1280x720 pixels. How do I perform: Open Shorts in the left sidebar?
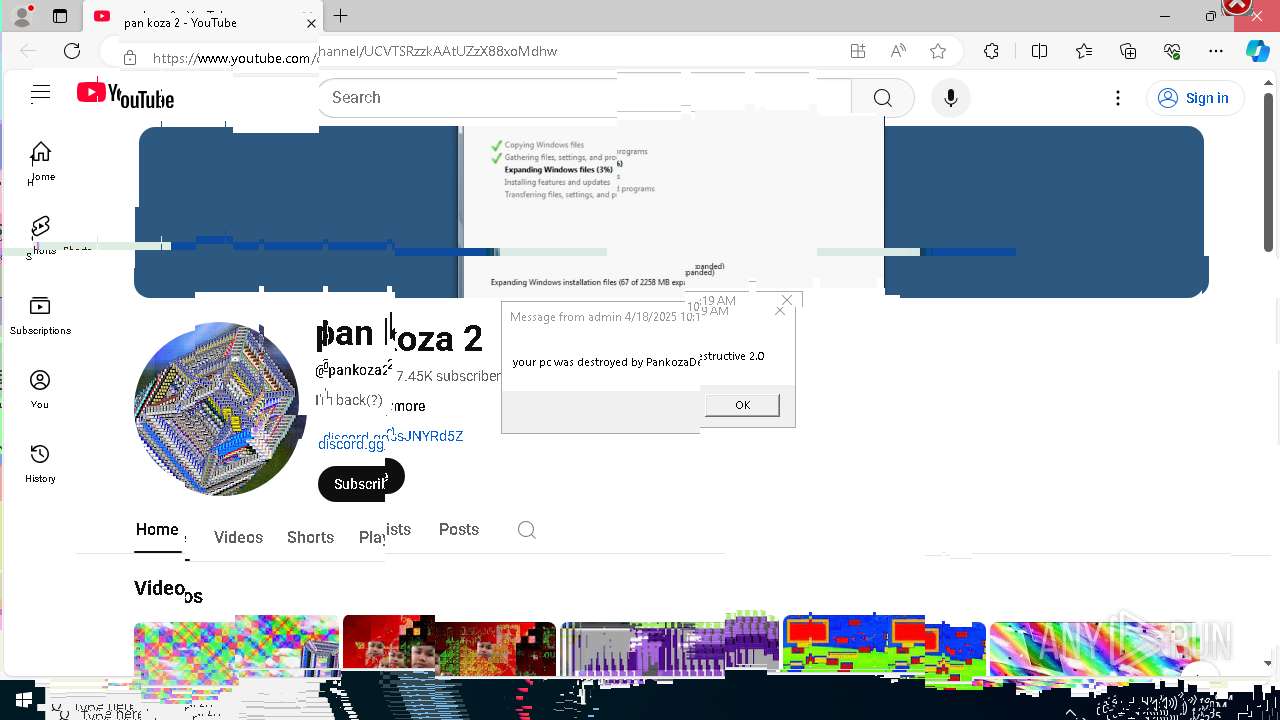tap(40, 236)
